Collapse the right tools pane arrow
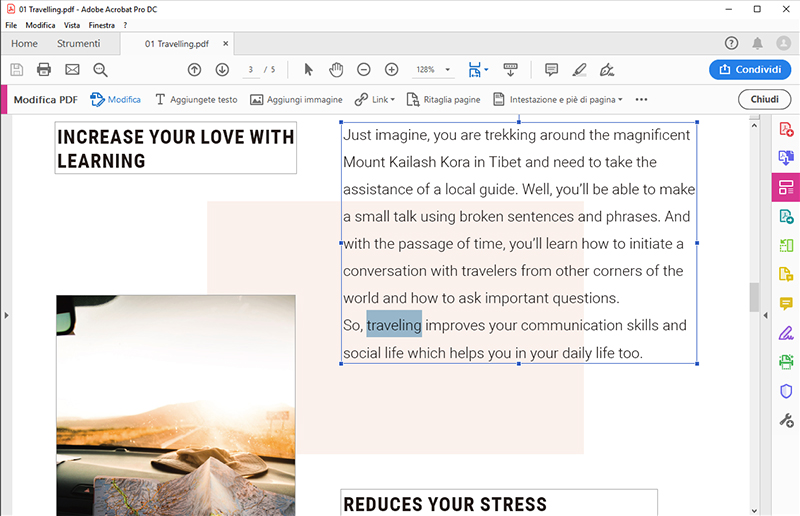 click(765, 315)
